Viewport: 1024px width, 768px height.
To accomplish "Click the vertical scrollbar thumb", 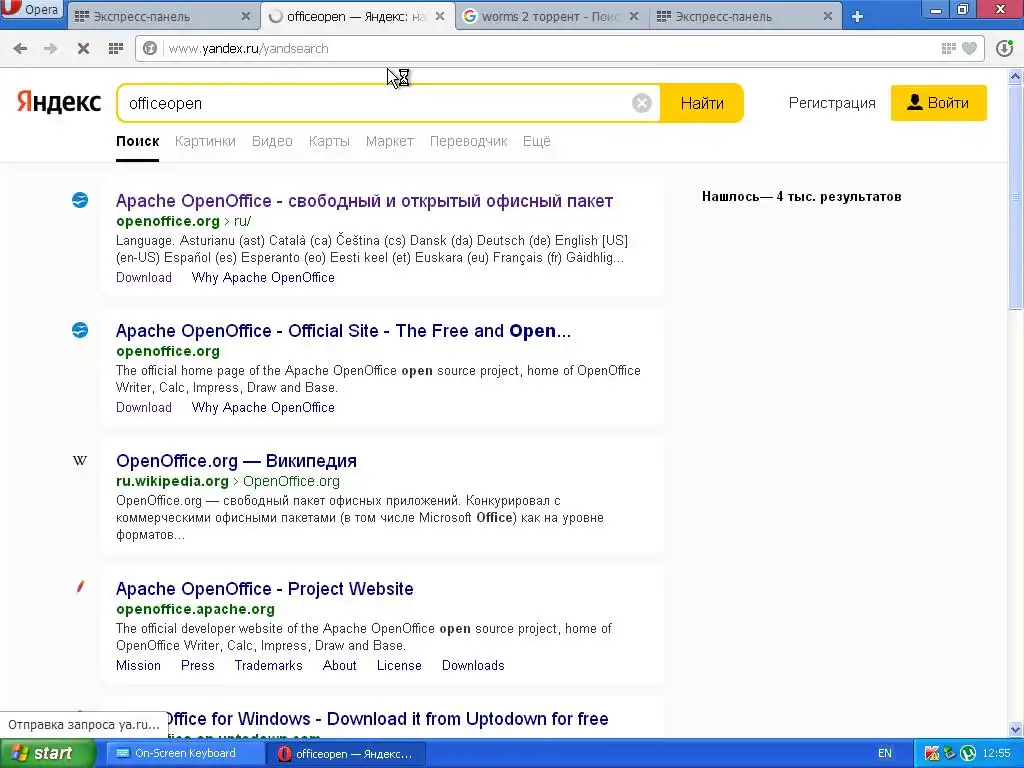I will tap(1016, 196).
